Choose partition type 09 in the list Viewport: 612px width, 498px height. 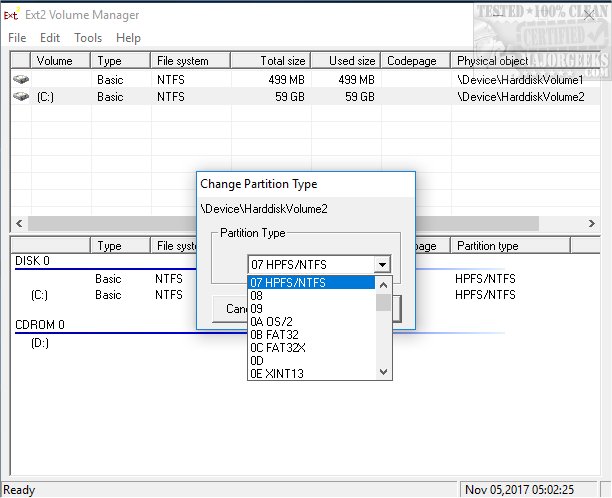coord(311,308)
